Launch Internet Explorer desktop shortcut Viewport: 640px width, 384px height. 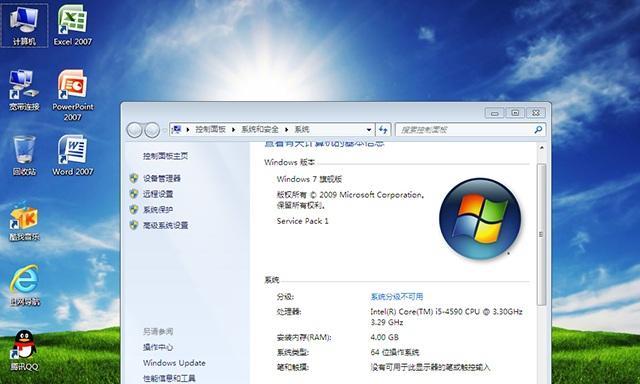tap(24, 286)
